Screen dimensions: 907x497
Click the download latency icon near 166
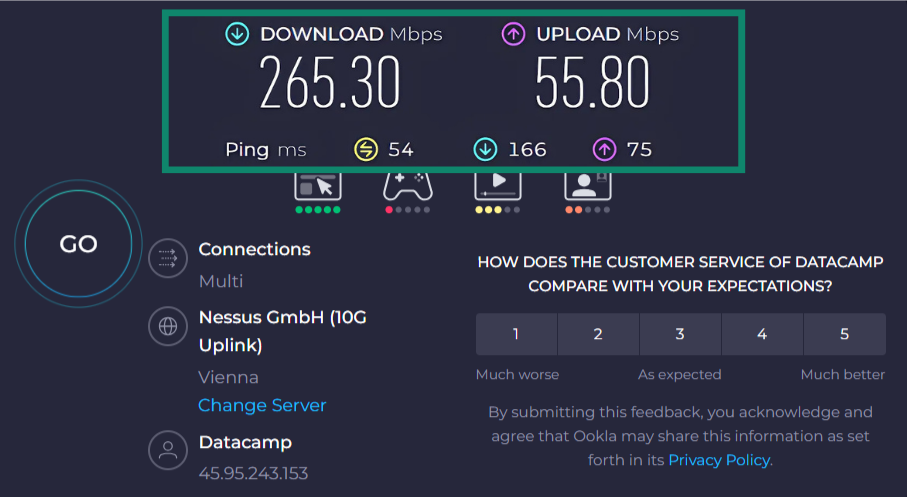(x=485, y=150)
